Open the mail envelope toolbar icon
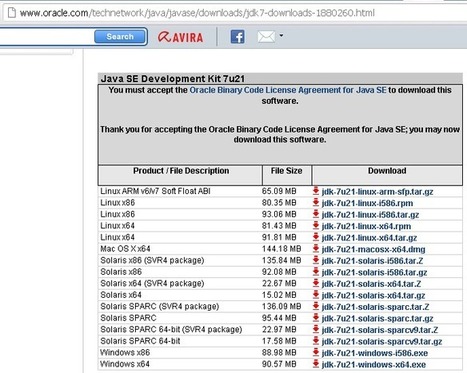 click(x=266, y=37)
